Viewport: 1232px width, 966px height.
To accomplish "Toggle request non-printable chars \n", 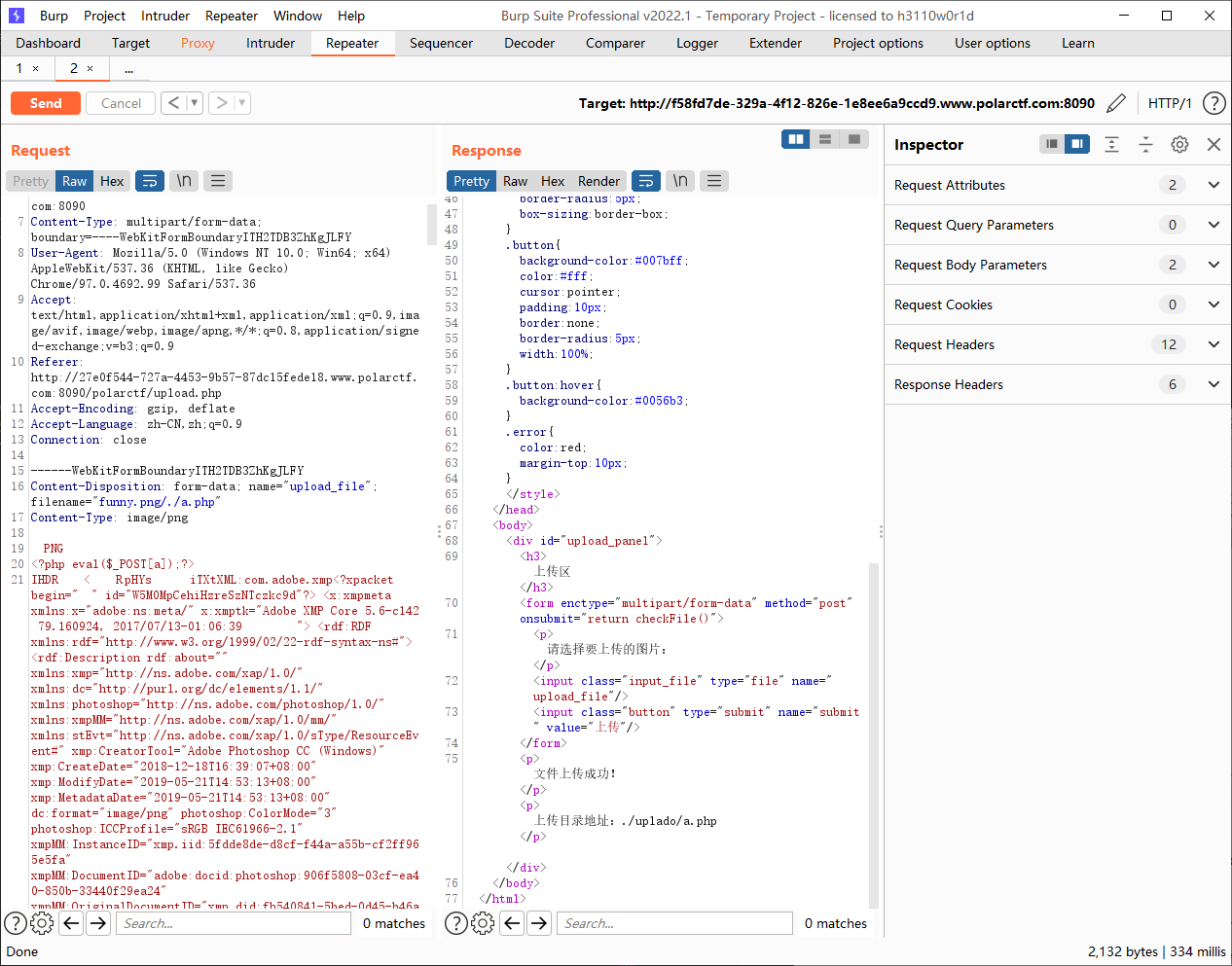I will tap(184, 181).
